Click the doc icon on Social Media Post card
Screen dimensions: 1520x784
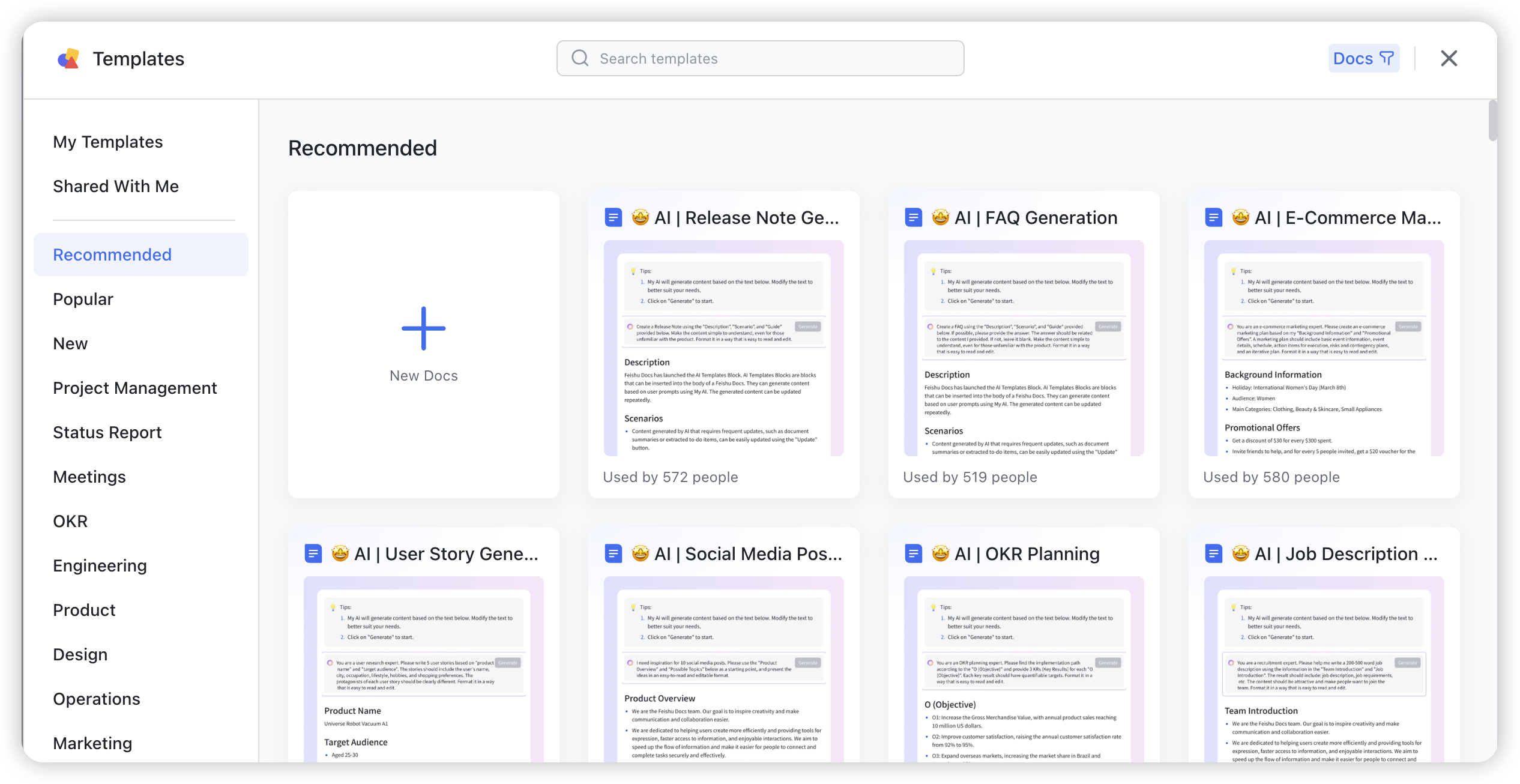613,553
